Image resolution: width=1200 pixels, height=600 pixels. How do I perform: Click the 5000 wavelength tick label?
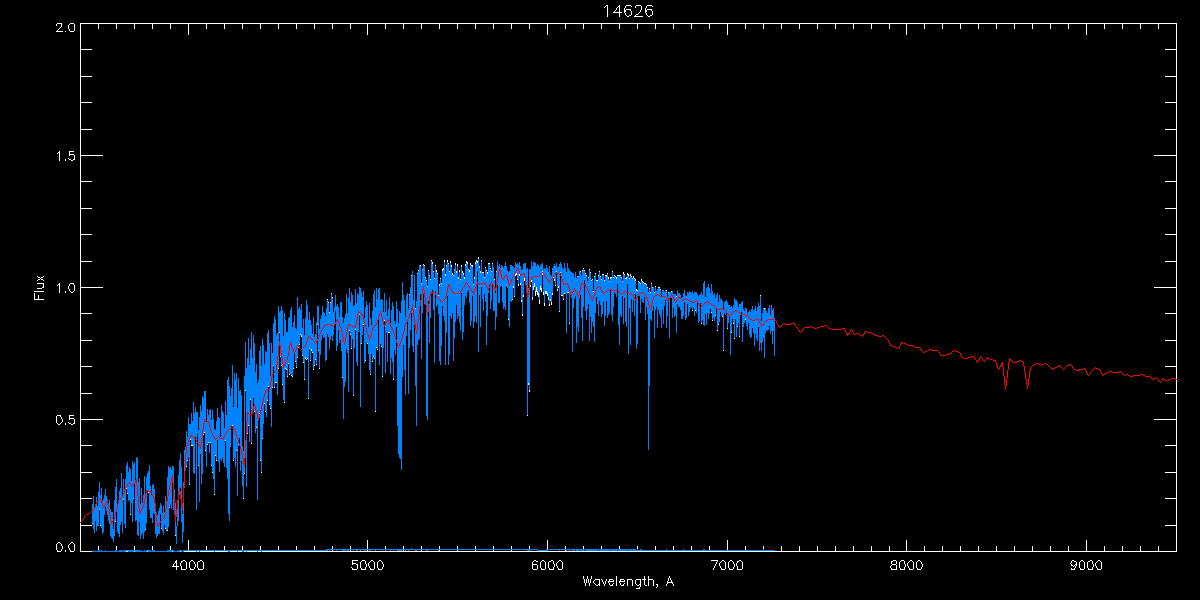[x=368, y=565]
